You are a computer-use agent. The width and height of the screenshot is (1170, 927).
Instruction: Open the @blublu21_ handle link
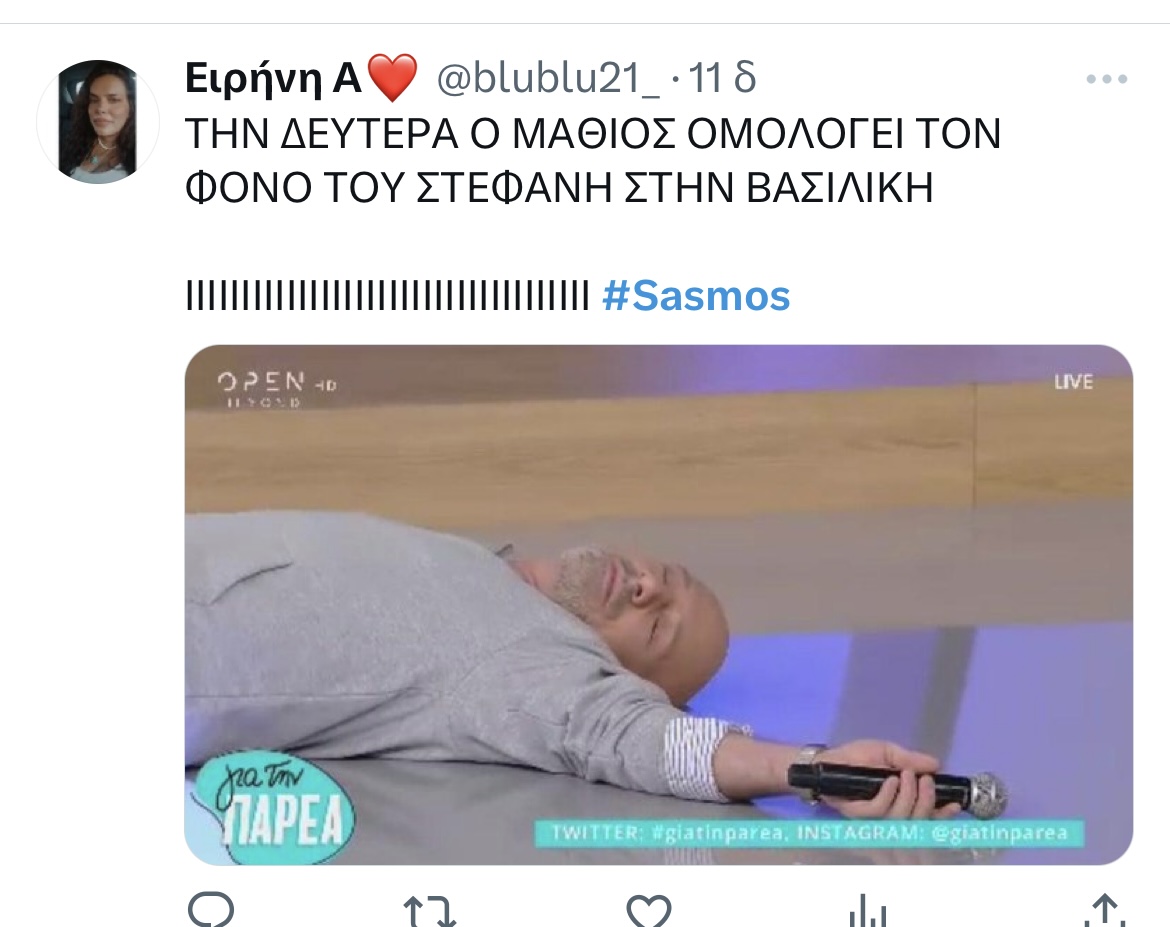click(548, 78)
